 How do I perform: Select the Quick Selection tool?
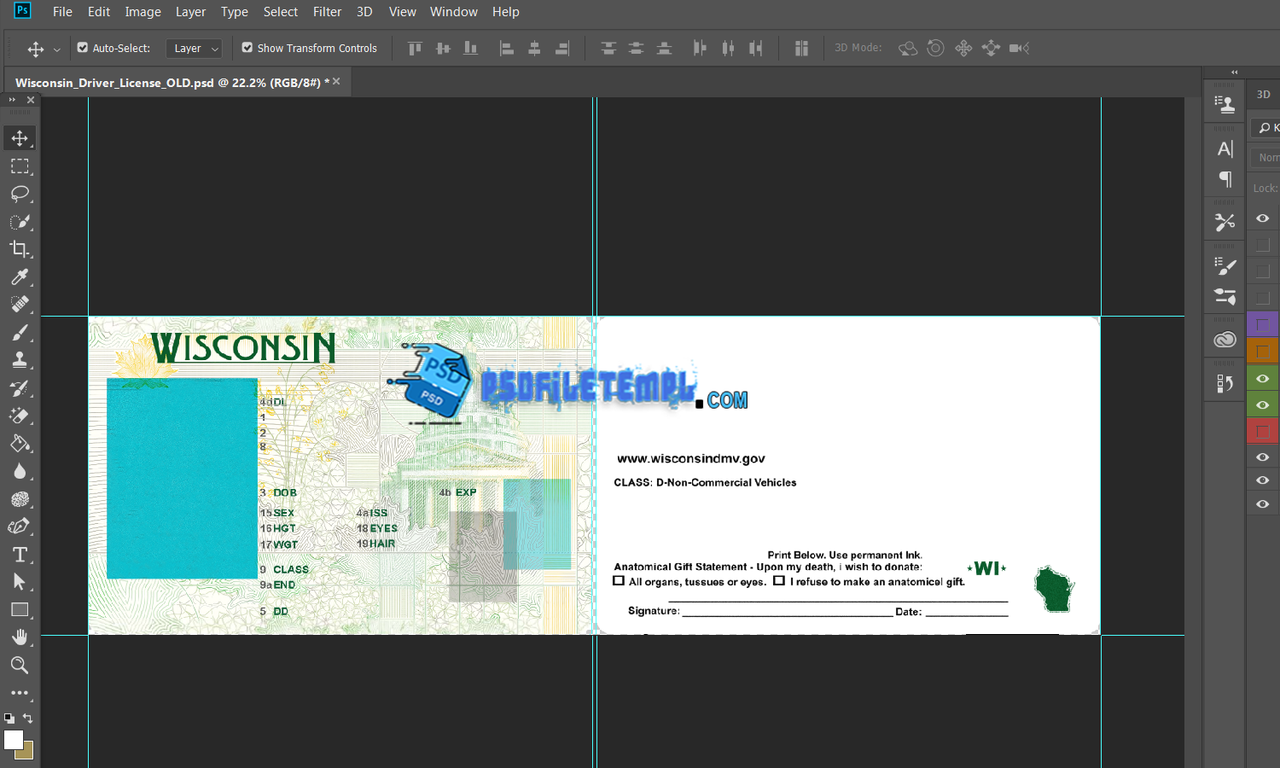[20, 222]
